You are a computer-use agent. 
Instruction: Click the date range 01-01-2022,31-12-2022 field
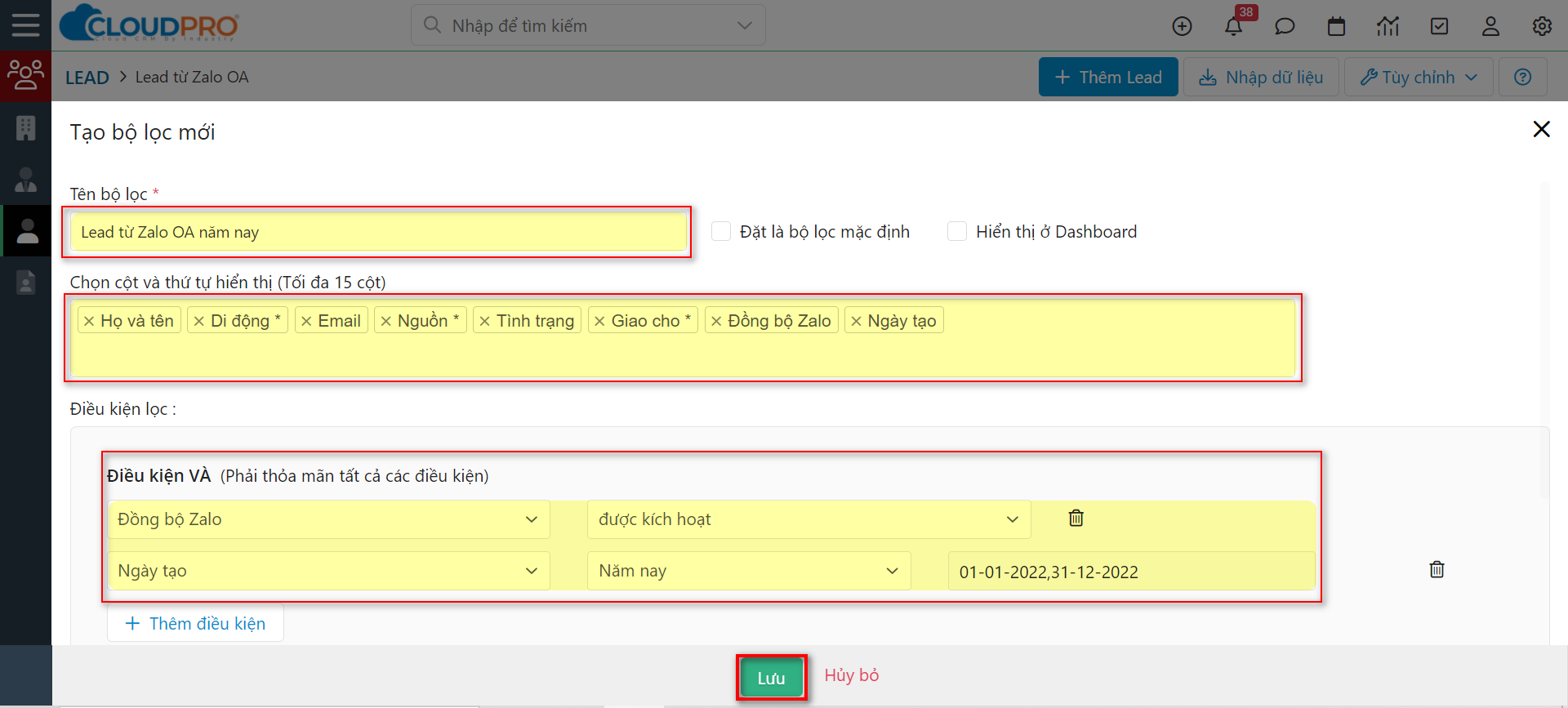(x=1131, y=572)
